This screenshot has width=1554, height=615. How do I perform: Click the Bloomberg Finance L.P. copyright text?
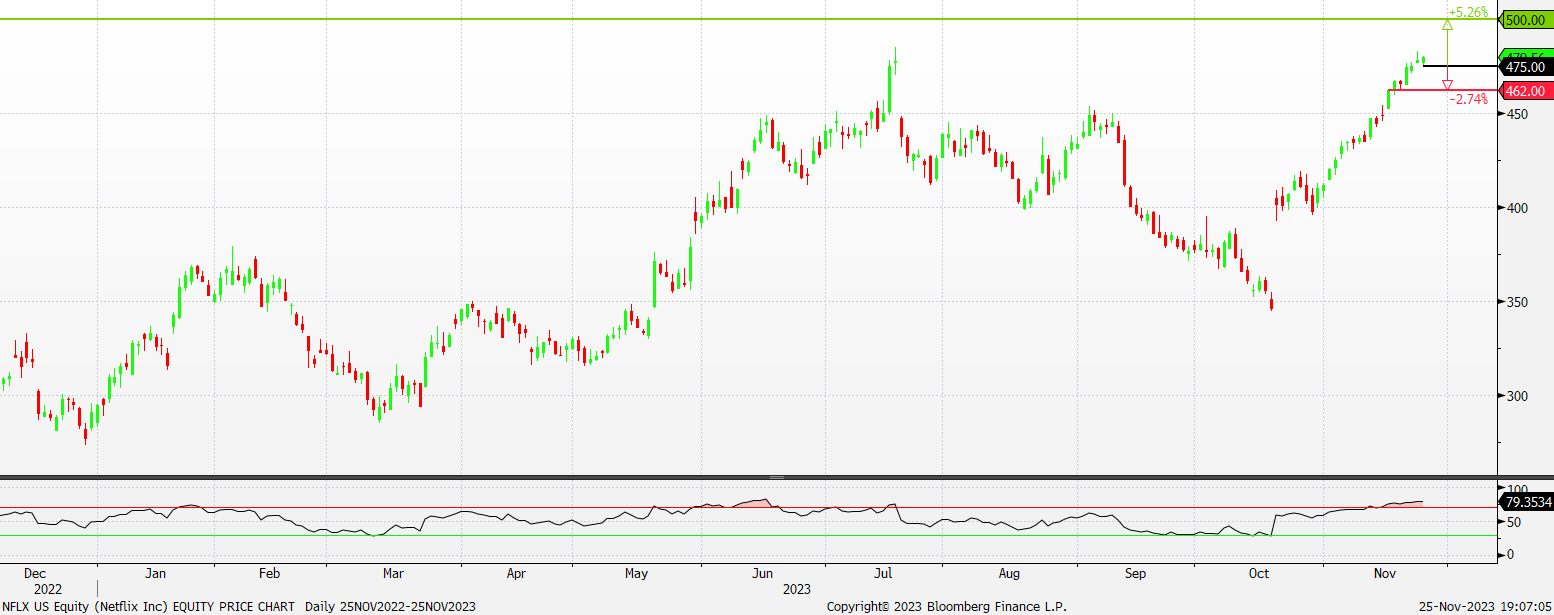coord(946,606)
